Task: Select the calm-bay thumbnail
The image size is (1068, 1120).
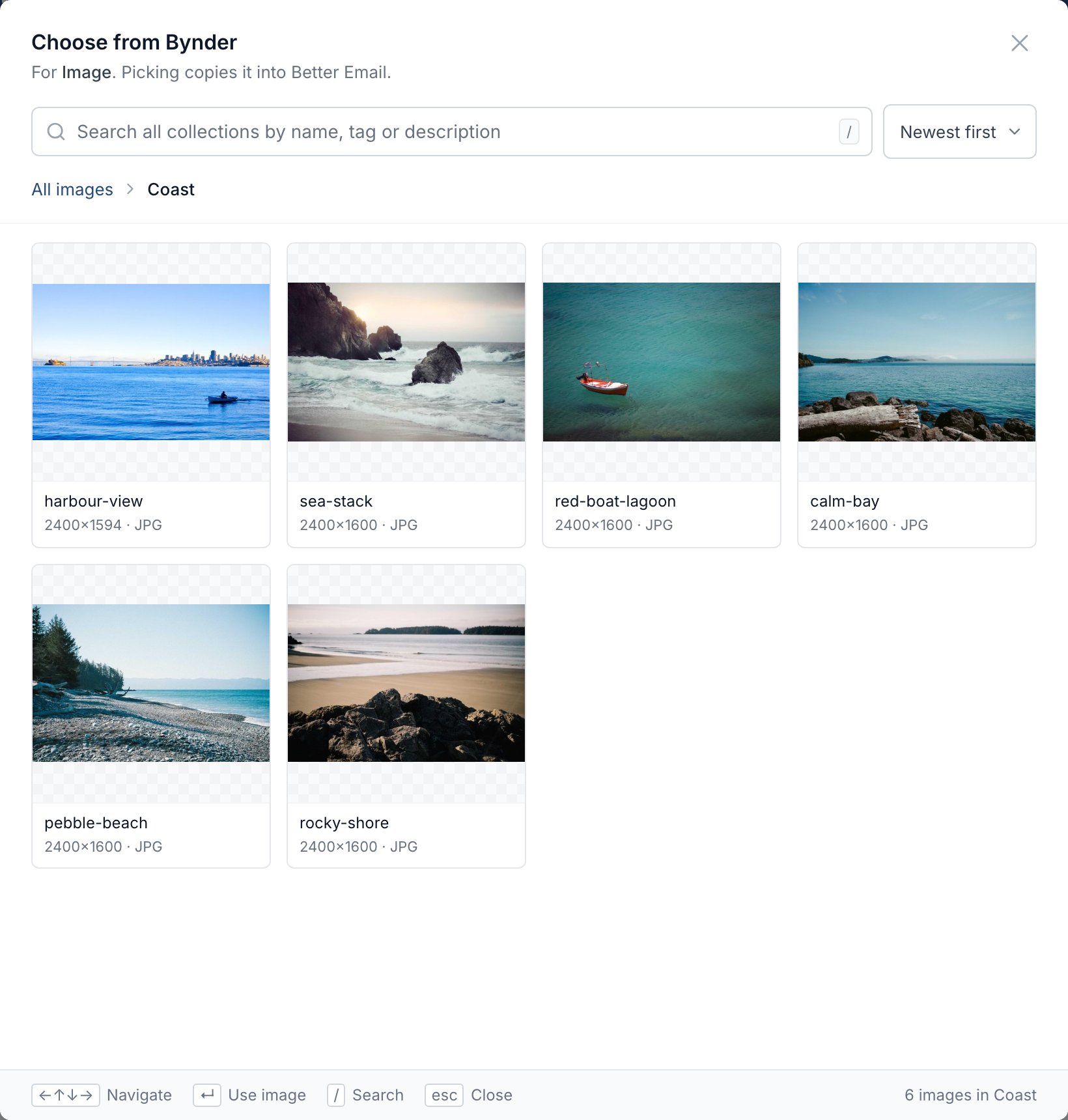Action: point(917,362)
